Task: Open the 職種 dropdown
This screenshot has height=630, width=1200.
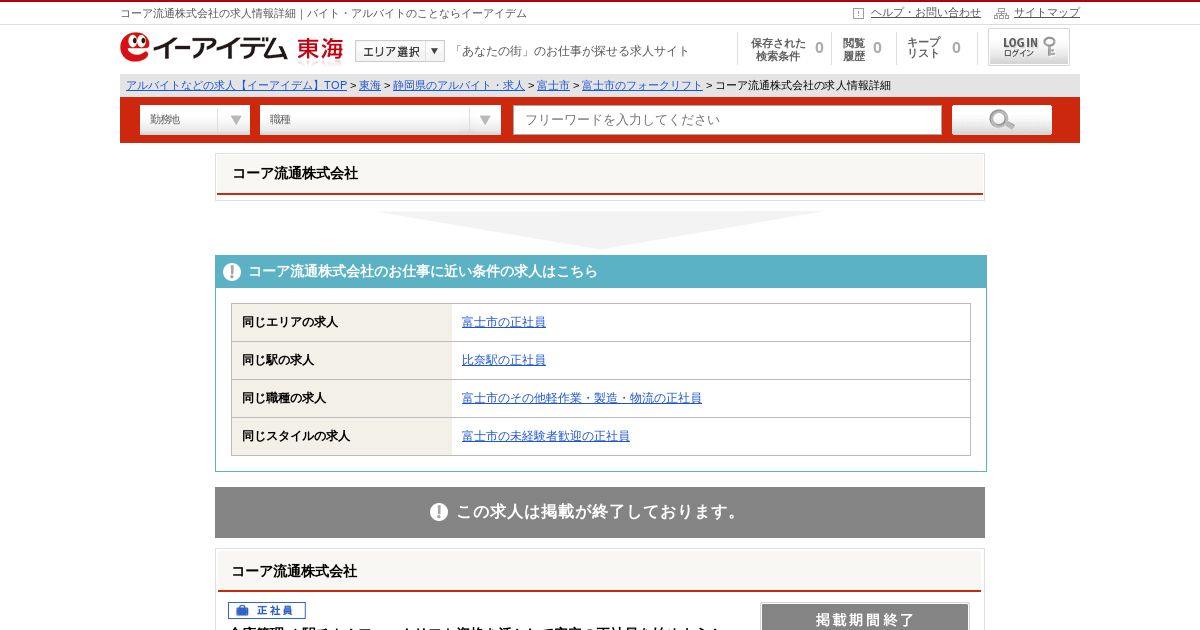Action: [x=380, y=120]
